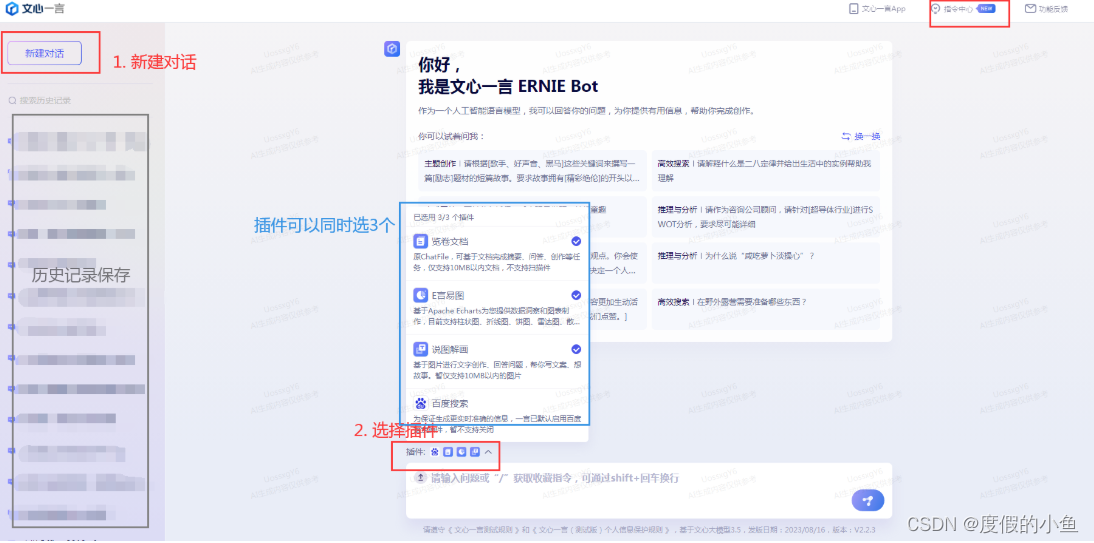
Task: Click 换一换 label text
Action: pos(868,136)
